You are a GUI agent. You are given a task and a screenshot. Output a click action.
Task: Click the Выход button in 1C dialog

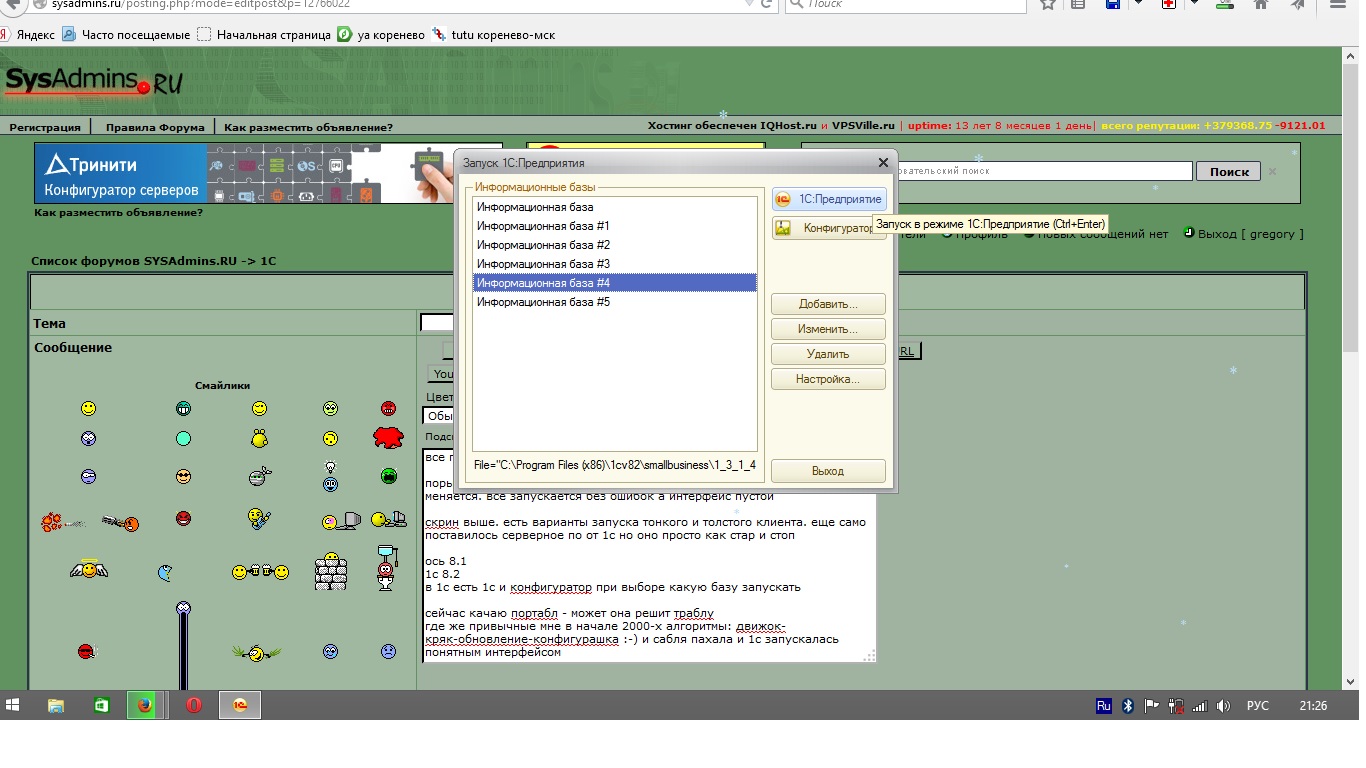point(828,471)
